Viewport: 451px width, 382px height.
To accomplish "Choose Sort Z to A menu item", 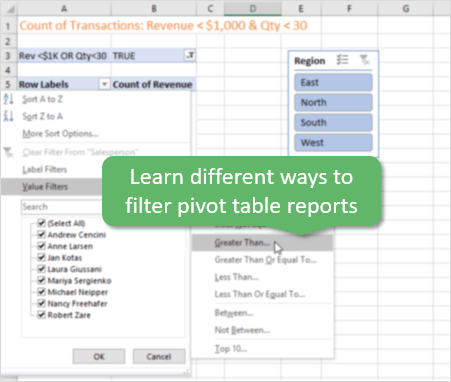I will click(96, 116).
